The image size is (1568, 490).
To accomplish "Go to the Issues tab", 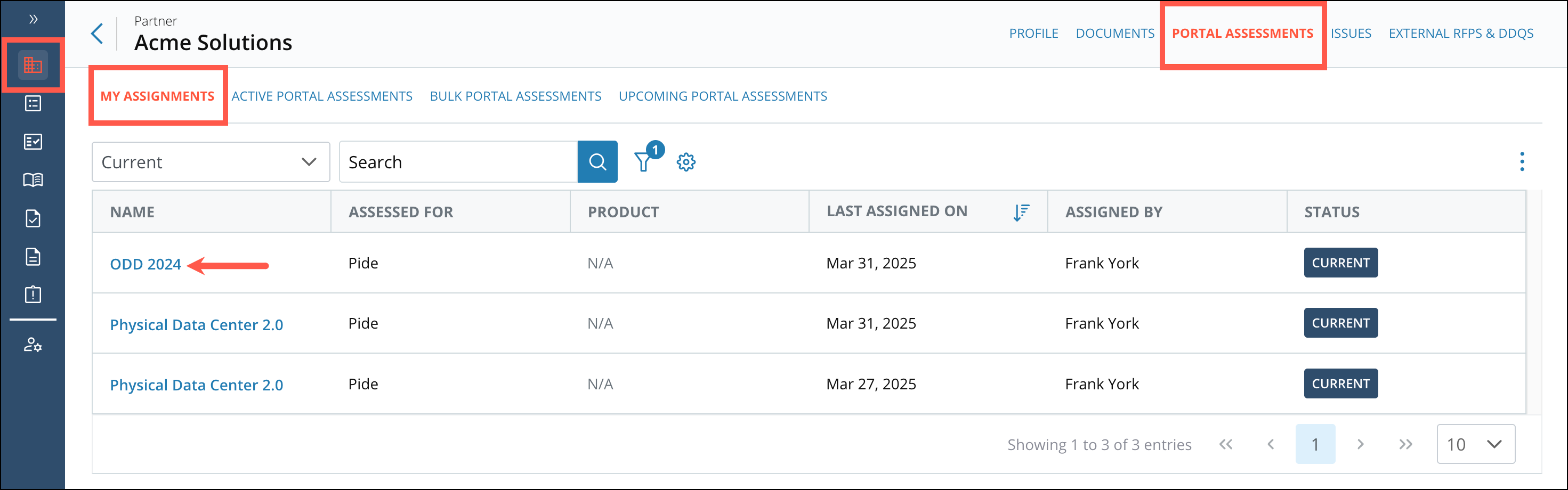I will (1350, 34).
